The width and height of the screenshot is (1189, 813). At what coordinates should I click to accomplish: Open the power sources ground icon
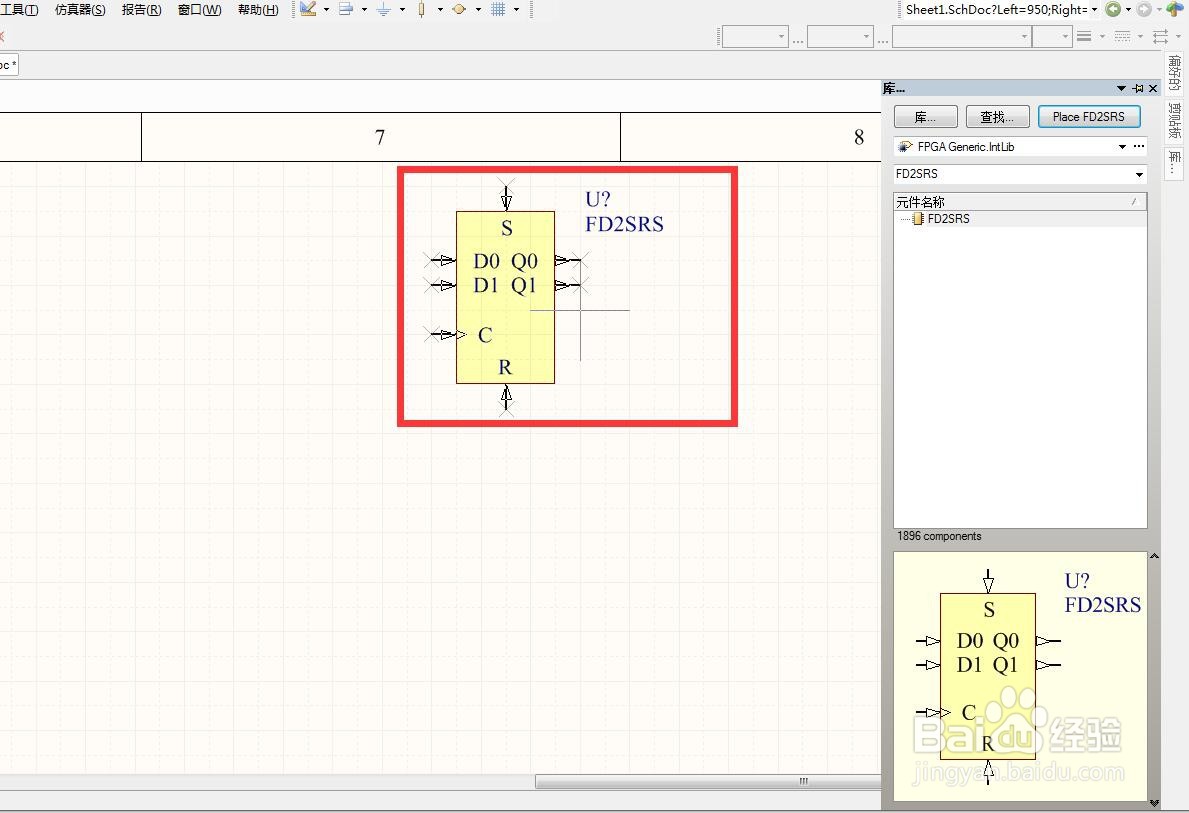384,9
